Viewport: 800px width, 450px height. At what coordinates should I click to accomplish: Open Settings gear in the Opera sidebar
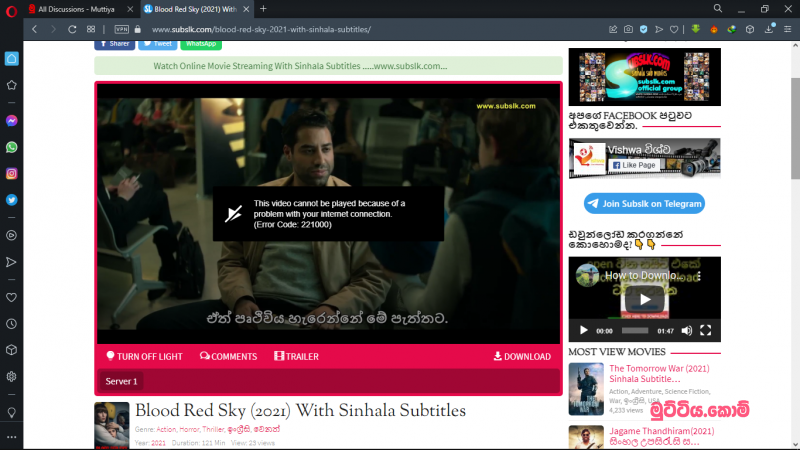[11, 377]
